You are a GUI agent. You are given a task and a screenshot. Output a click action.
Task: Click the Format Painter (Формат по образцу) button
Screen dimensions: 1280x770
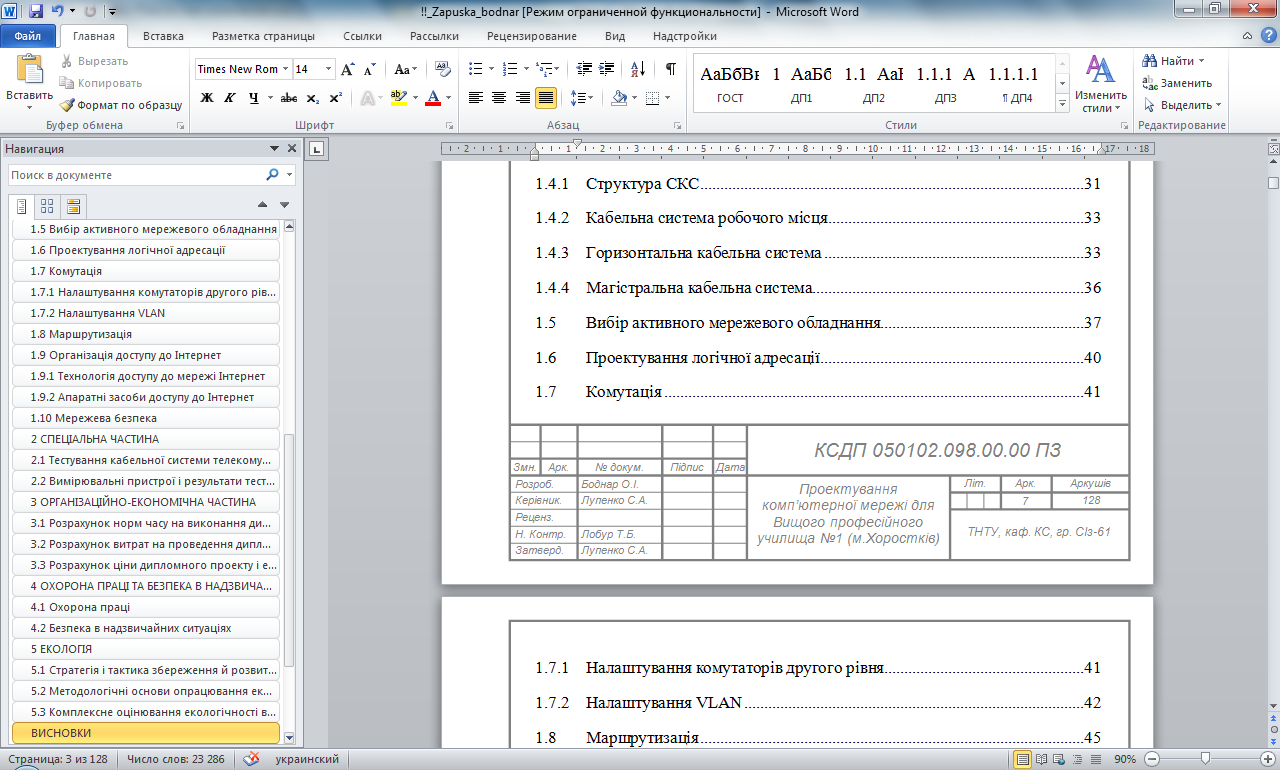[121, 105]
